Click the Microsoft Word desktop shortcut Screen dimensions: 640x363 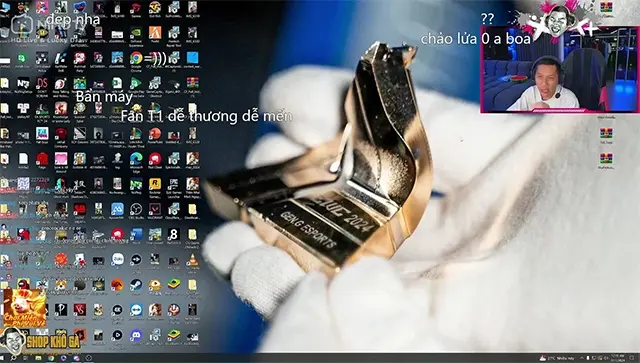(x=136, y=234)
